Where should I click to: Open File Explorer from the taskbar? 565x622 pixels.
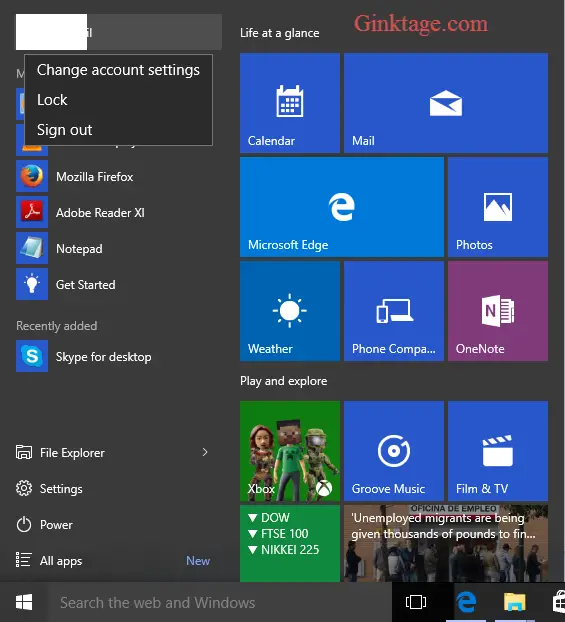(515, 602)
